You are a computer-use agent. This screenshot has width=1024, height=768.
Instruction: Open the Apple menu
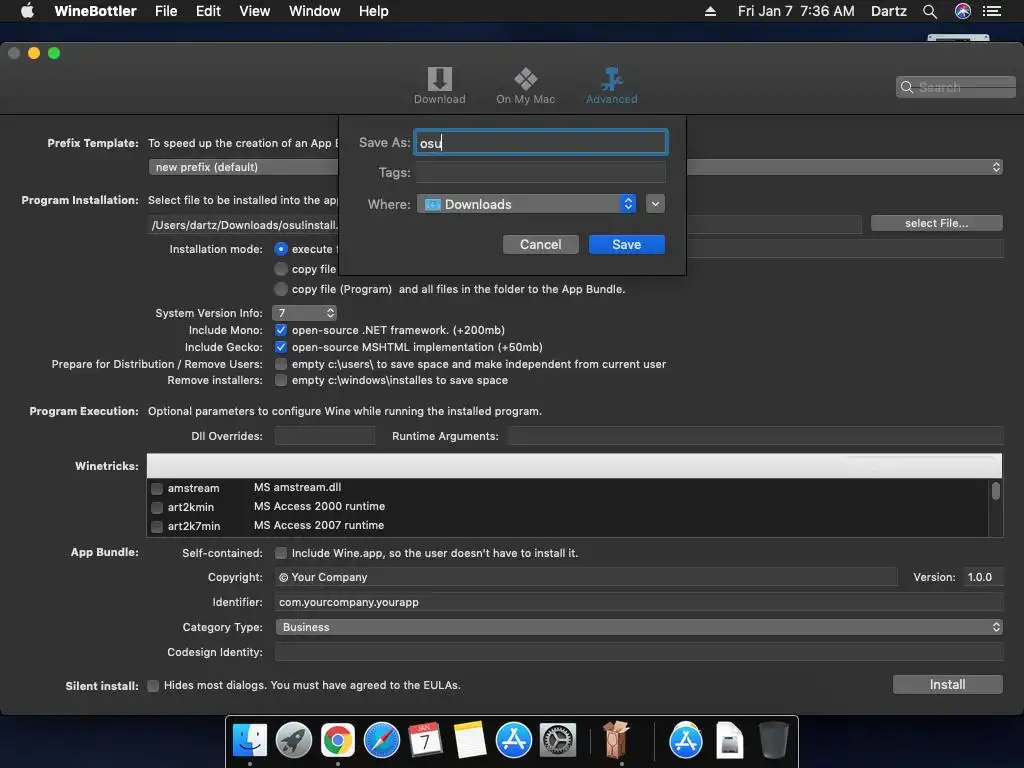click(27, 11)
